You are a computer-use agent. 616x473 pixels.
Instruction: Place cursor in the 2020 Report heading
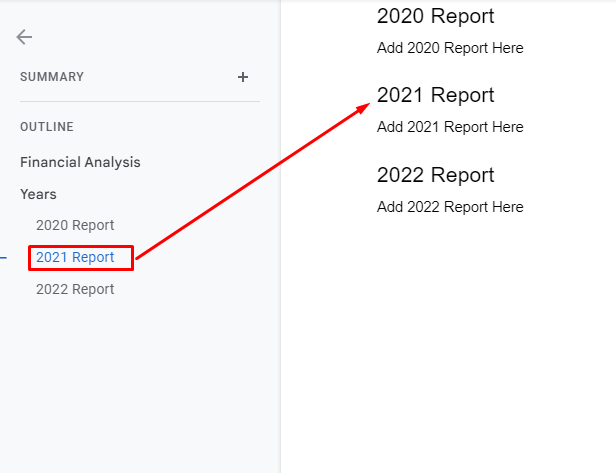click(435, 16)
